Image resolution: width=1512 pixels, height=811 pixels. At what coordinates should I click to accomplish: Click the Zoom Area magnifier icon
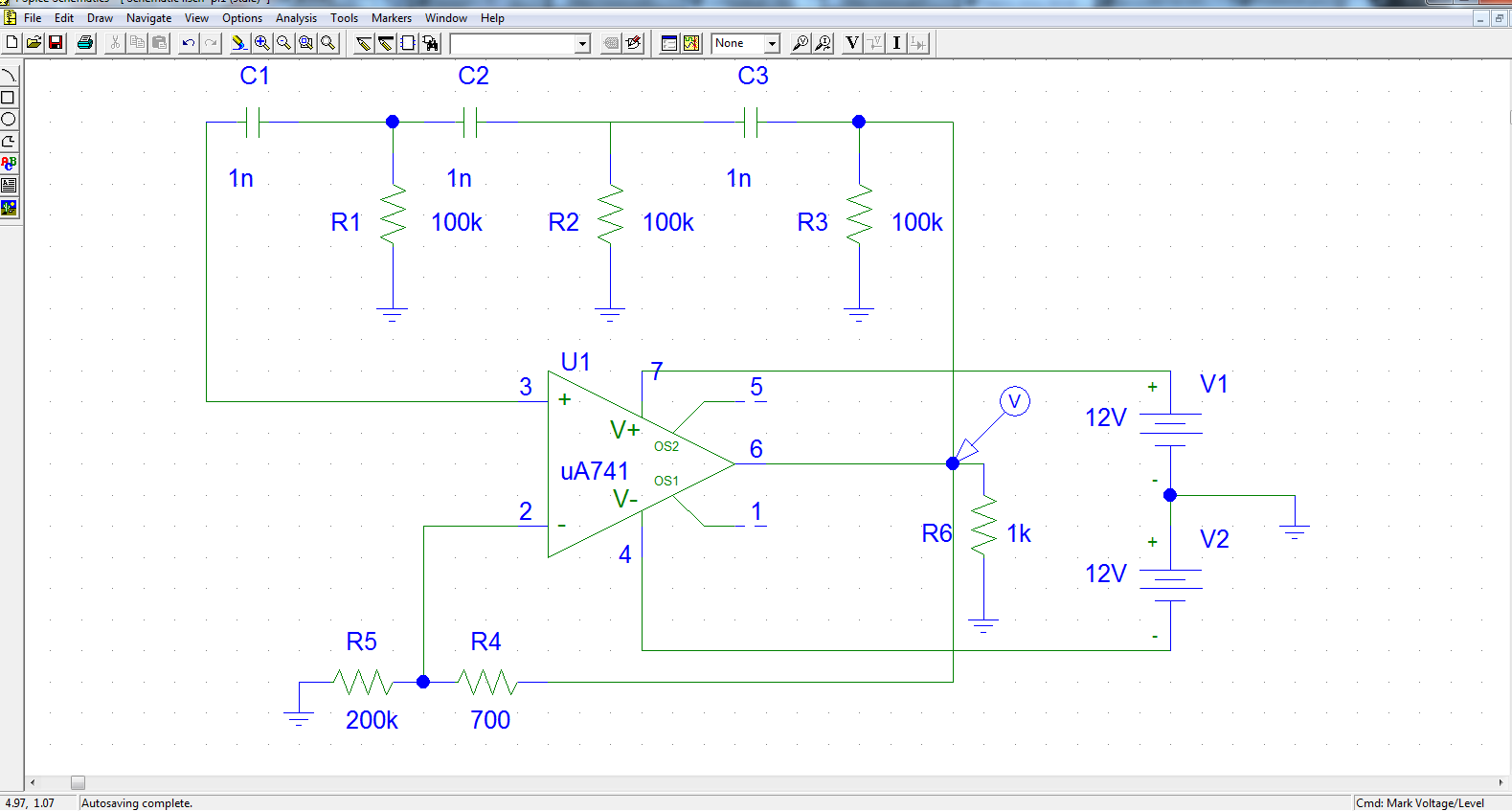(305, 43)
